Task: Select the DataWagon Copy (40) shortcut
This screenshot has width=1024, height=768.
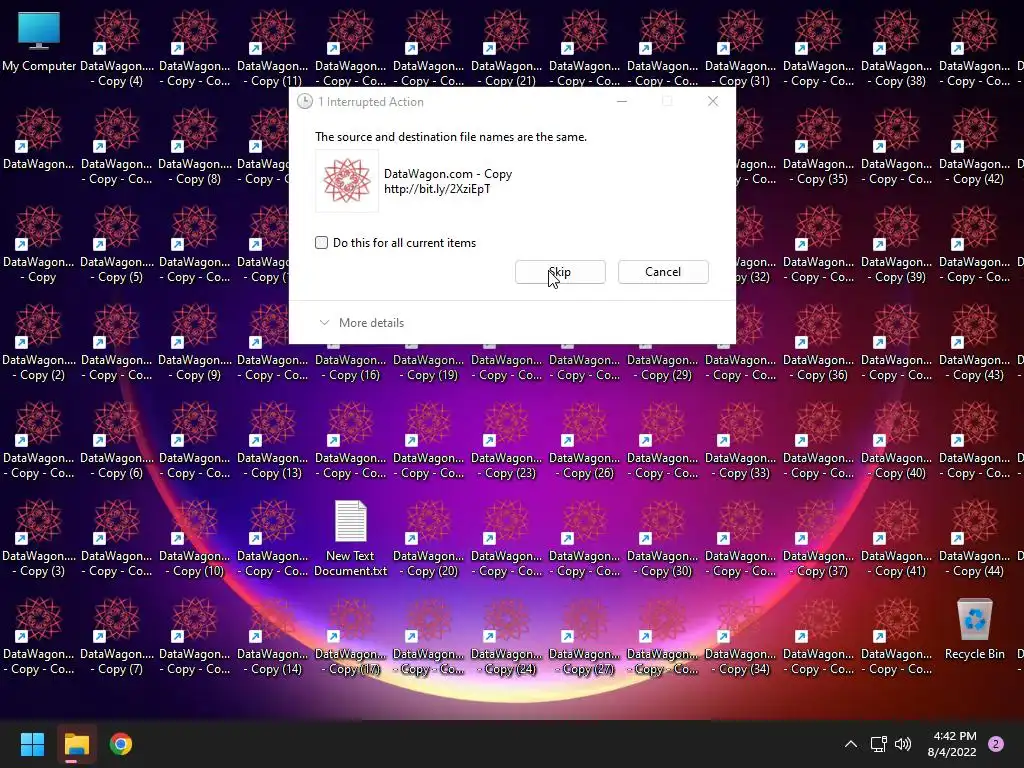Action: point(897,441)
